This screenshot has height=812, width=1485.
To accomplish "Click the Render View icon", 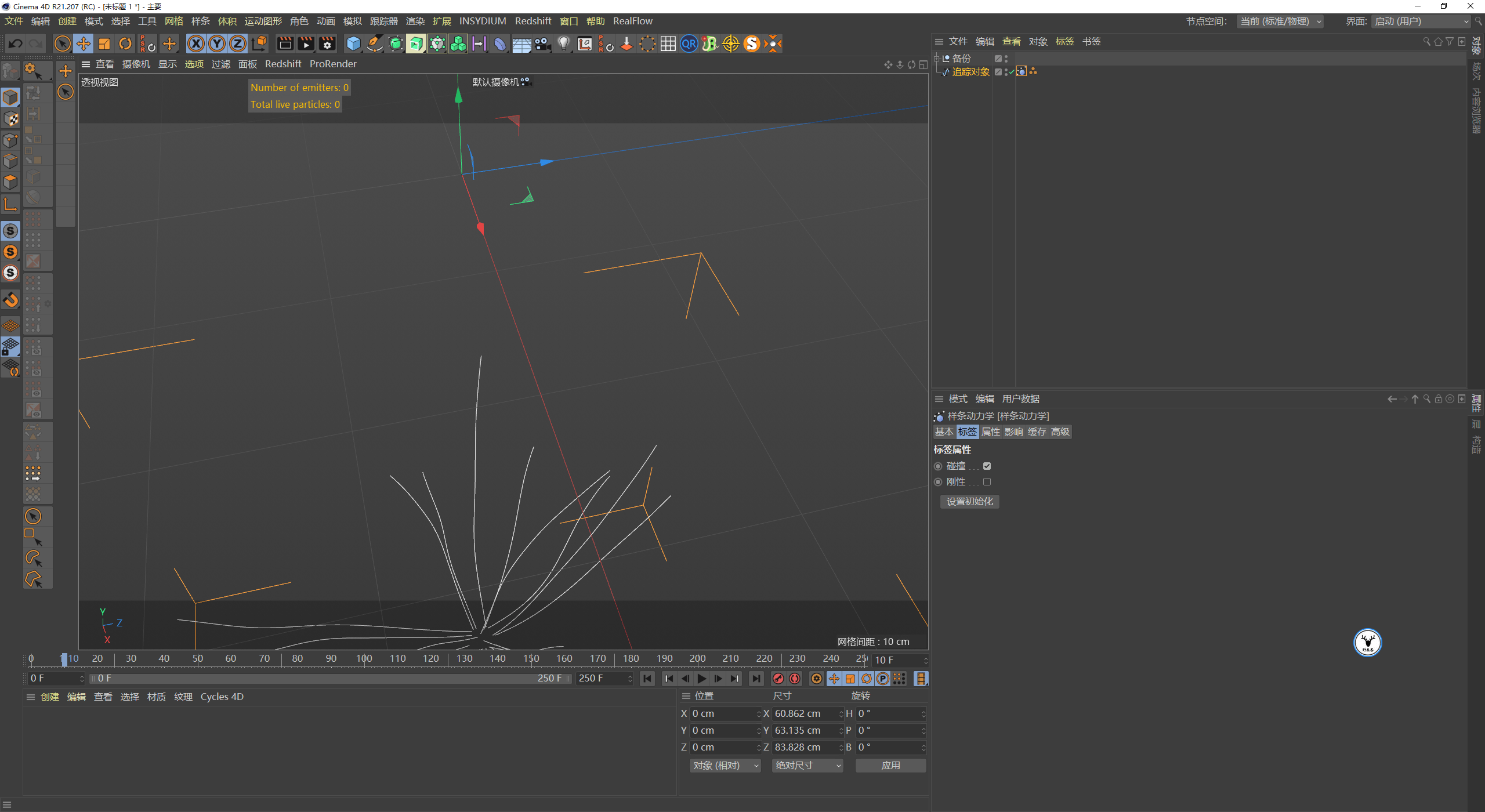I will tap(284, 43).
